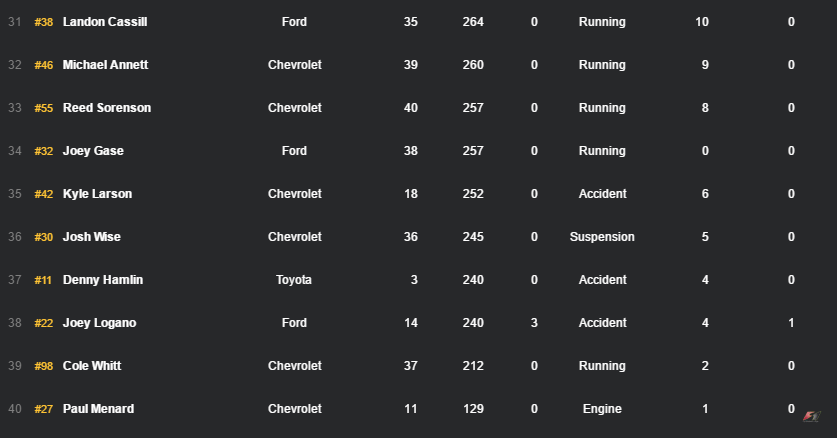Select the #46 car number
This screenshot has width=837, height=438.
pyautogui.click(x=43, y=65)
